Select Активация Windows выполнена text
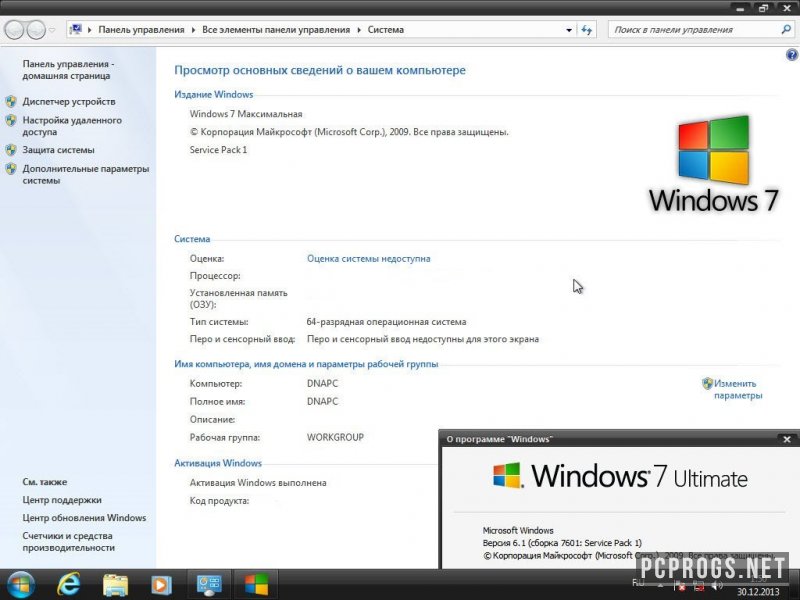 [258, 483]
